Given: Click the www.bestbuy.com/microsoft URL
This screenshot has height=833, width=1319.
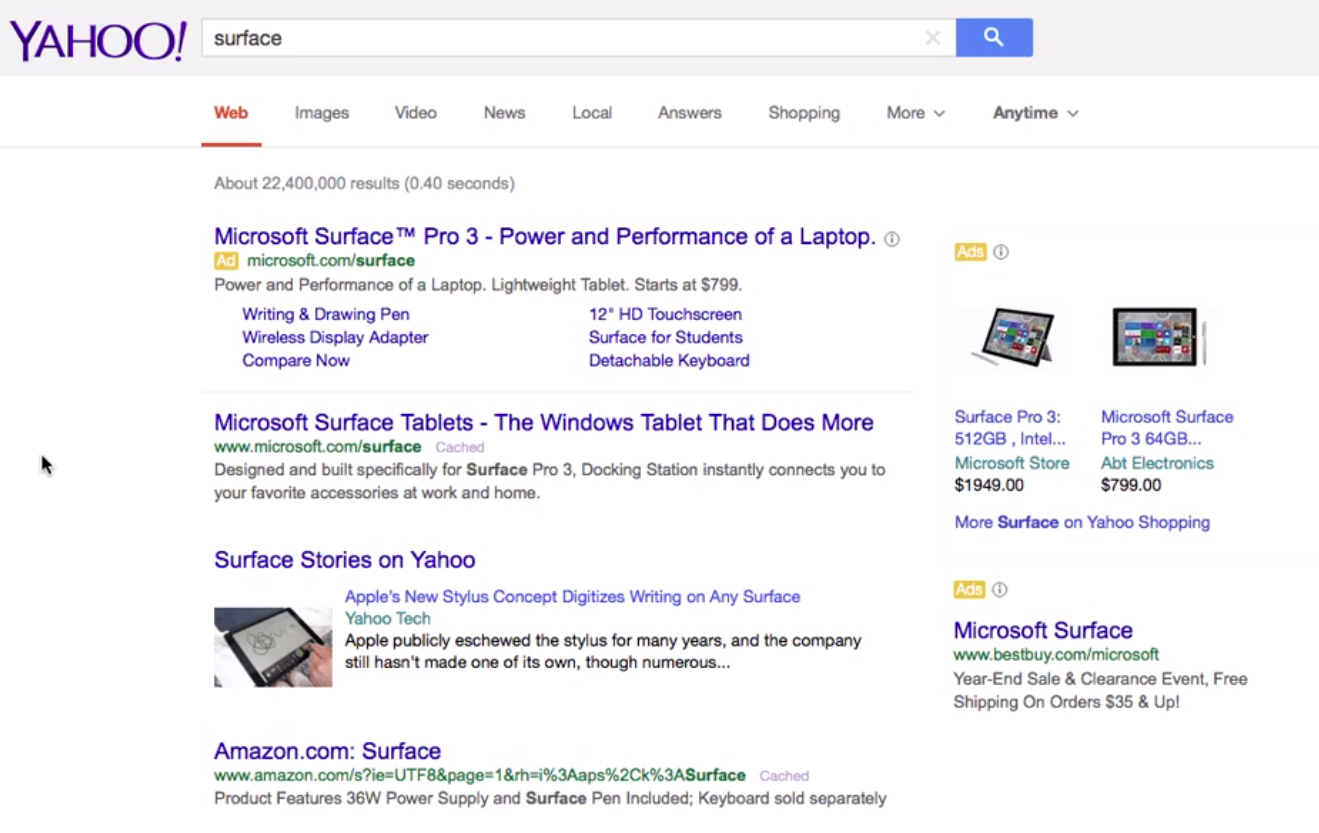Looking at the screenshot, I should (x=1056, y=655).
